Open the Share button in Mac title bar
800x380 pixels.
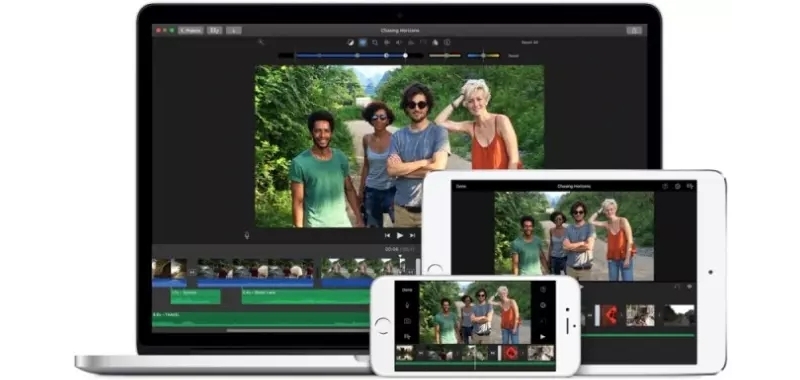[x=634, y=31]
